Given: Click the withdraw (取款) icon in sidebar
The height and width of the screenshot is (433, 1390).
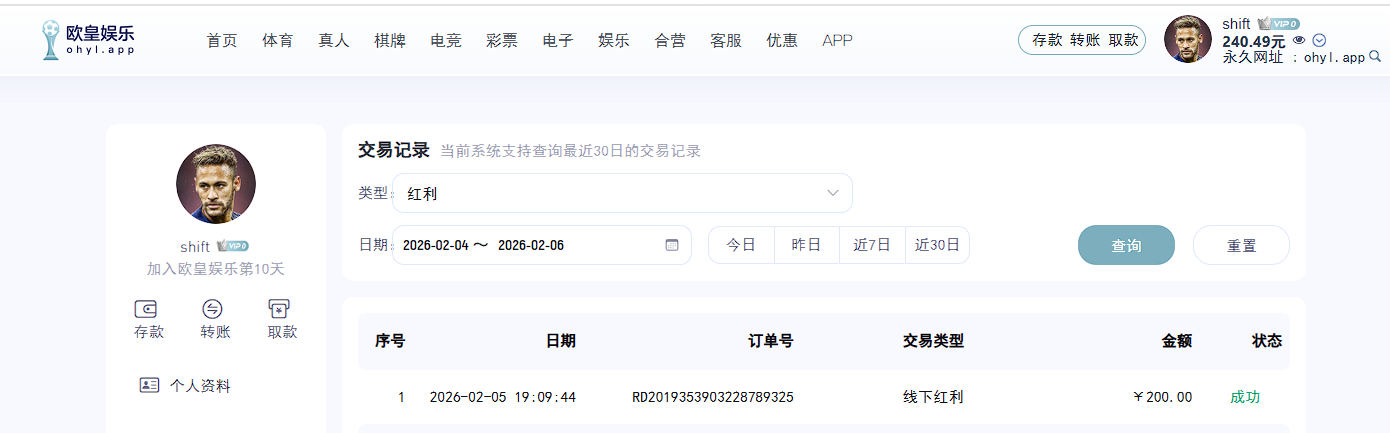Looking at the screenshot, I should tap(281, 309).
